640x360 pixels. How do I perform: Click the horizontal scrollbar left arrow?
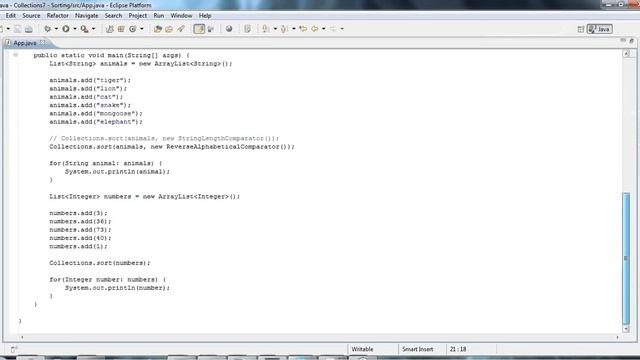[x=22, y=337]
